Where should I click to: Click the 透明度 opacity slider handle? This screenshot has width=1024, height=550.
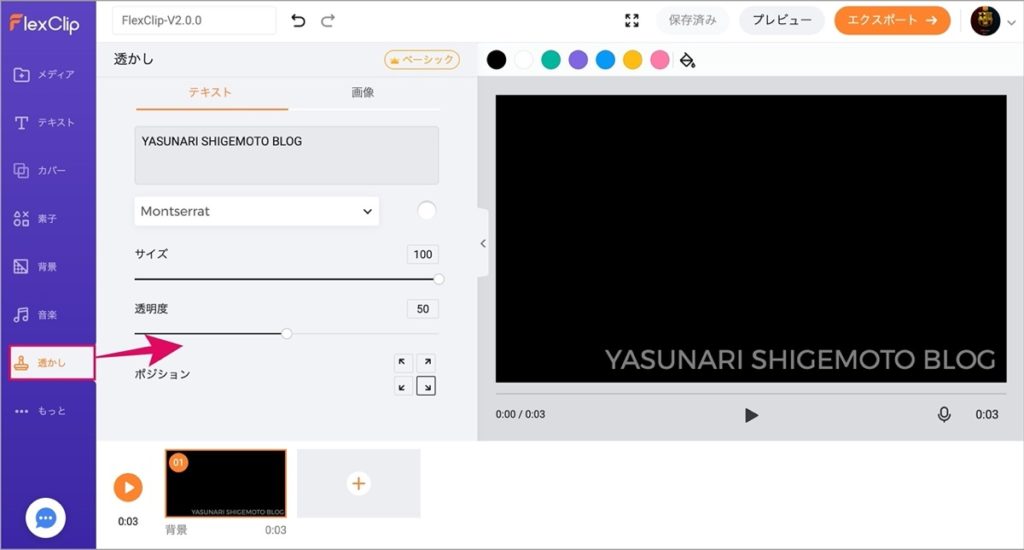pos(287,334)
